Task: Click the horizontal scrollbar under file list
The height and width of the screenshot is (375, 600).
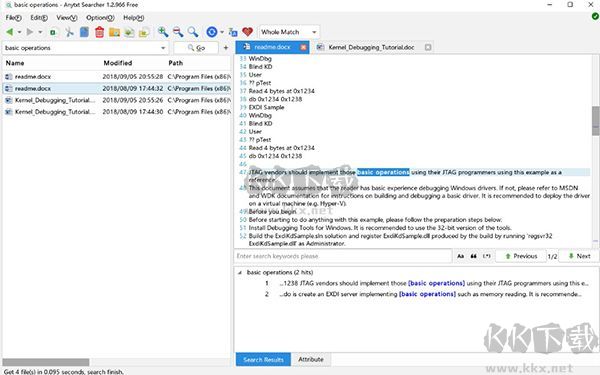Action: (x=46, y=362)
